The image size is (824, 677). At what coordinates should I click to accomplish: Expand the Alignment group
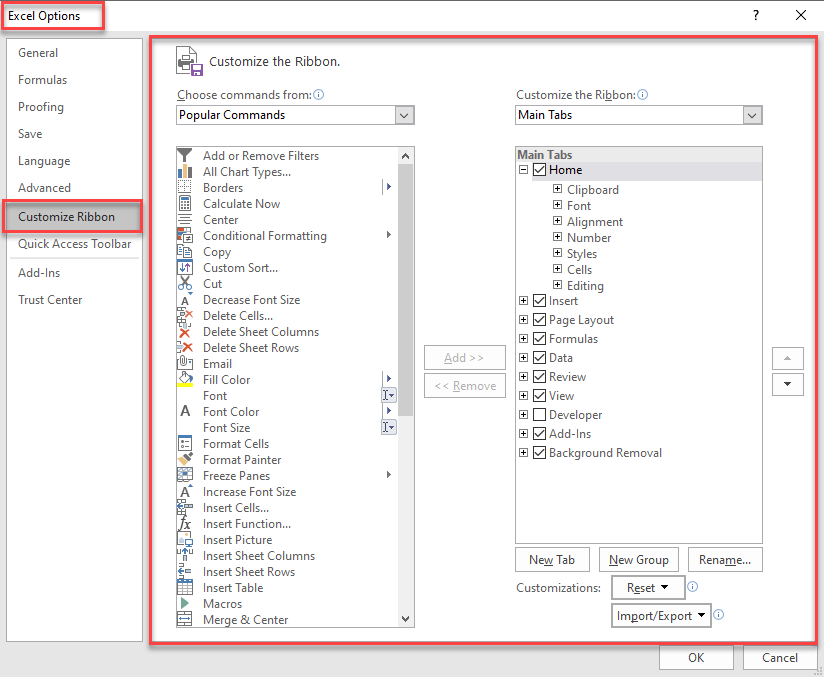[x=558, y=221]
